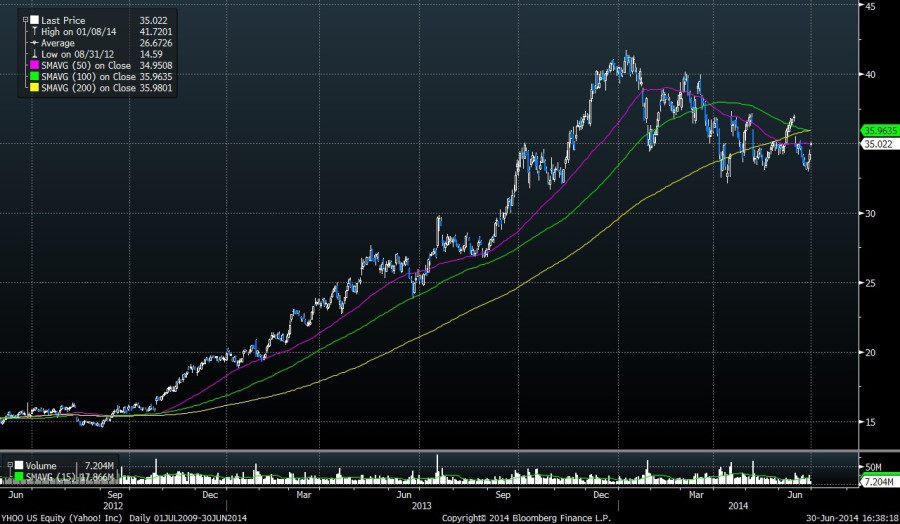
Task: Click the white Last Price color swatch
Action: (x=32, y=19)
